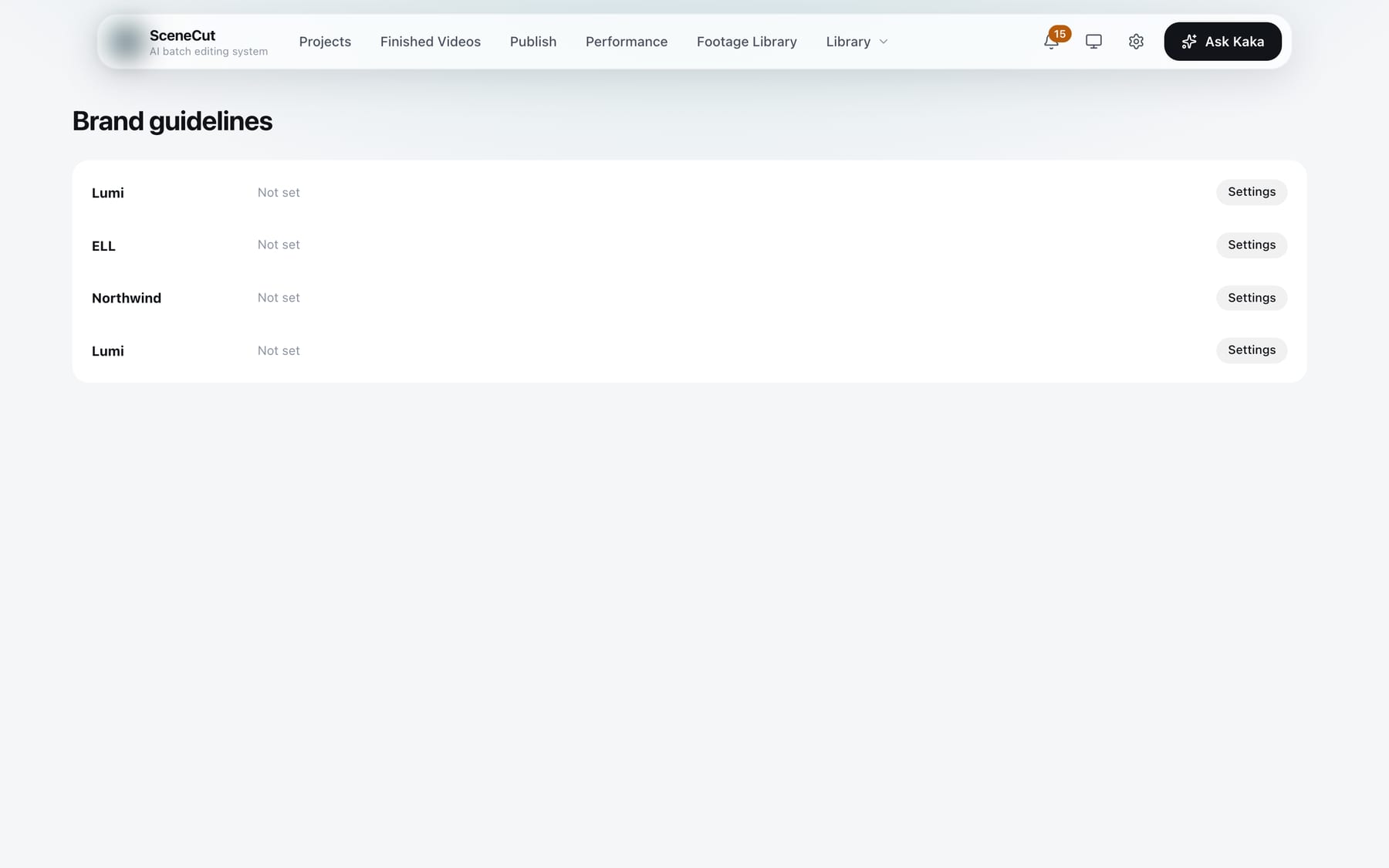Viewport: 1389px width, 868px height.
Task: Open the settings gear icon
Action: pyautogui.click(x=1136, y=42)
